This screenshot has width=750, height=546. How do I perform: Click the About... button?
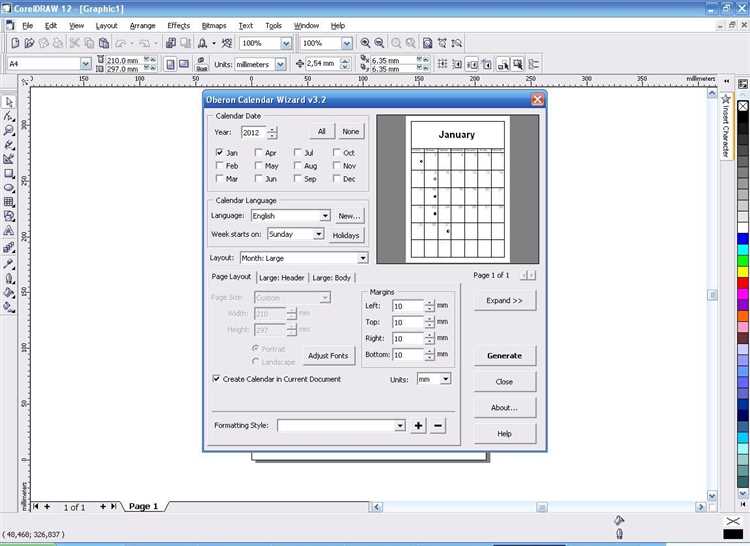504,407
